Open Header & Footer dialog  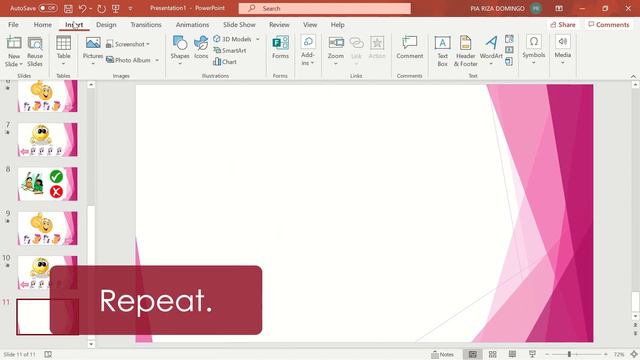click(465, 52)
